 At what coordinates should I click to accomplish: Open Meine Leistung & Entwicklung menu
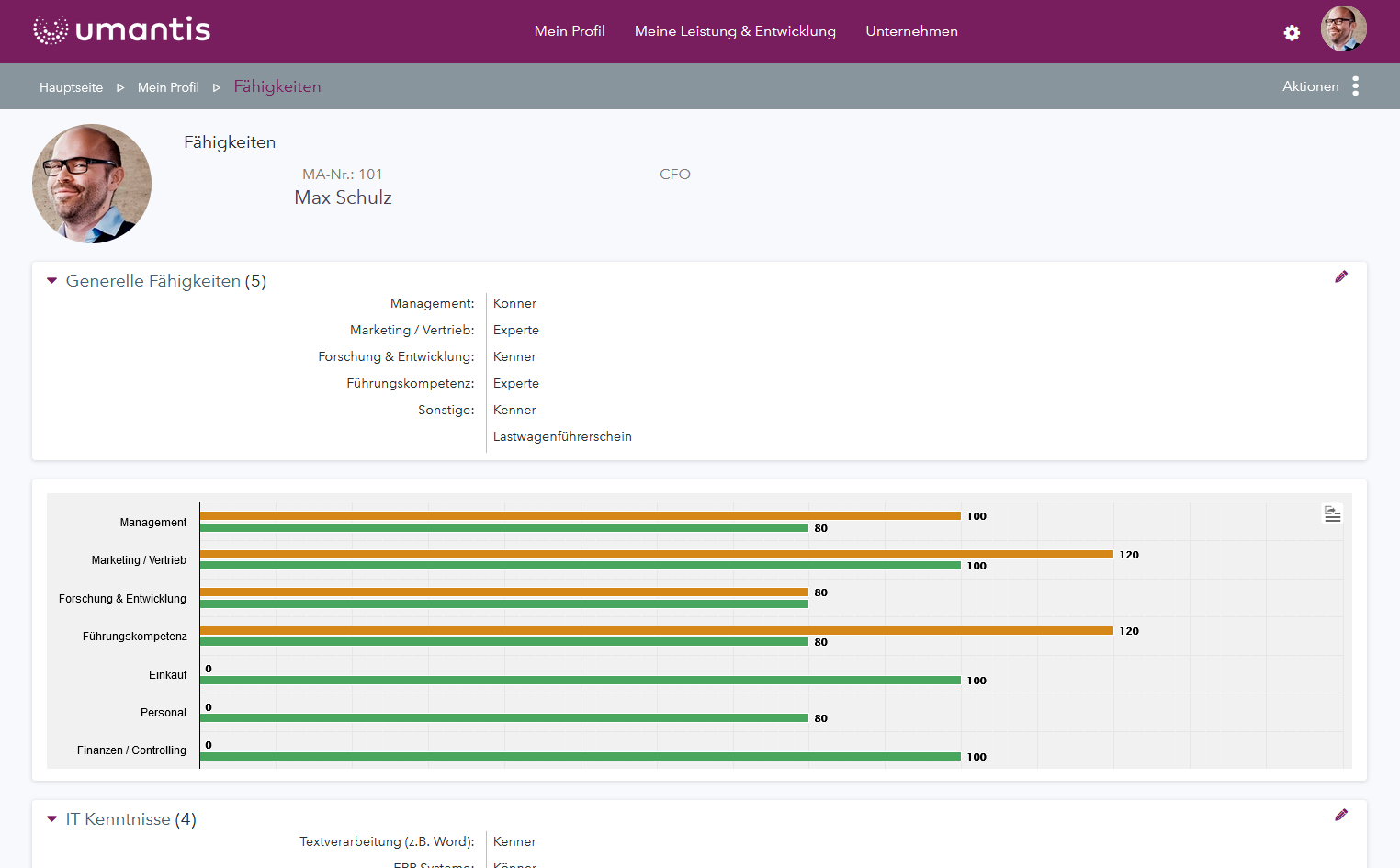735,31
